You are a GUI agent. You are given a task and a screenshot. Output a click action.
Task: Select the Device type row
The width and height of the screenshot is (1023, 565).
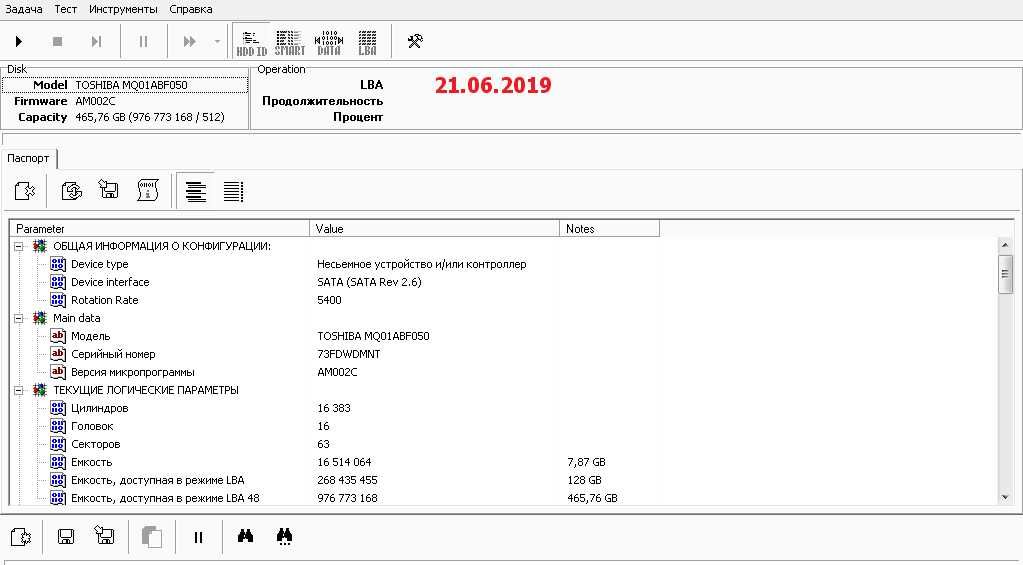[x=502, y=264]
